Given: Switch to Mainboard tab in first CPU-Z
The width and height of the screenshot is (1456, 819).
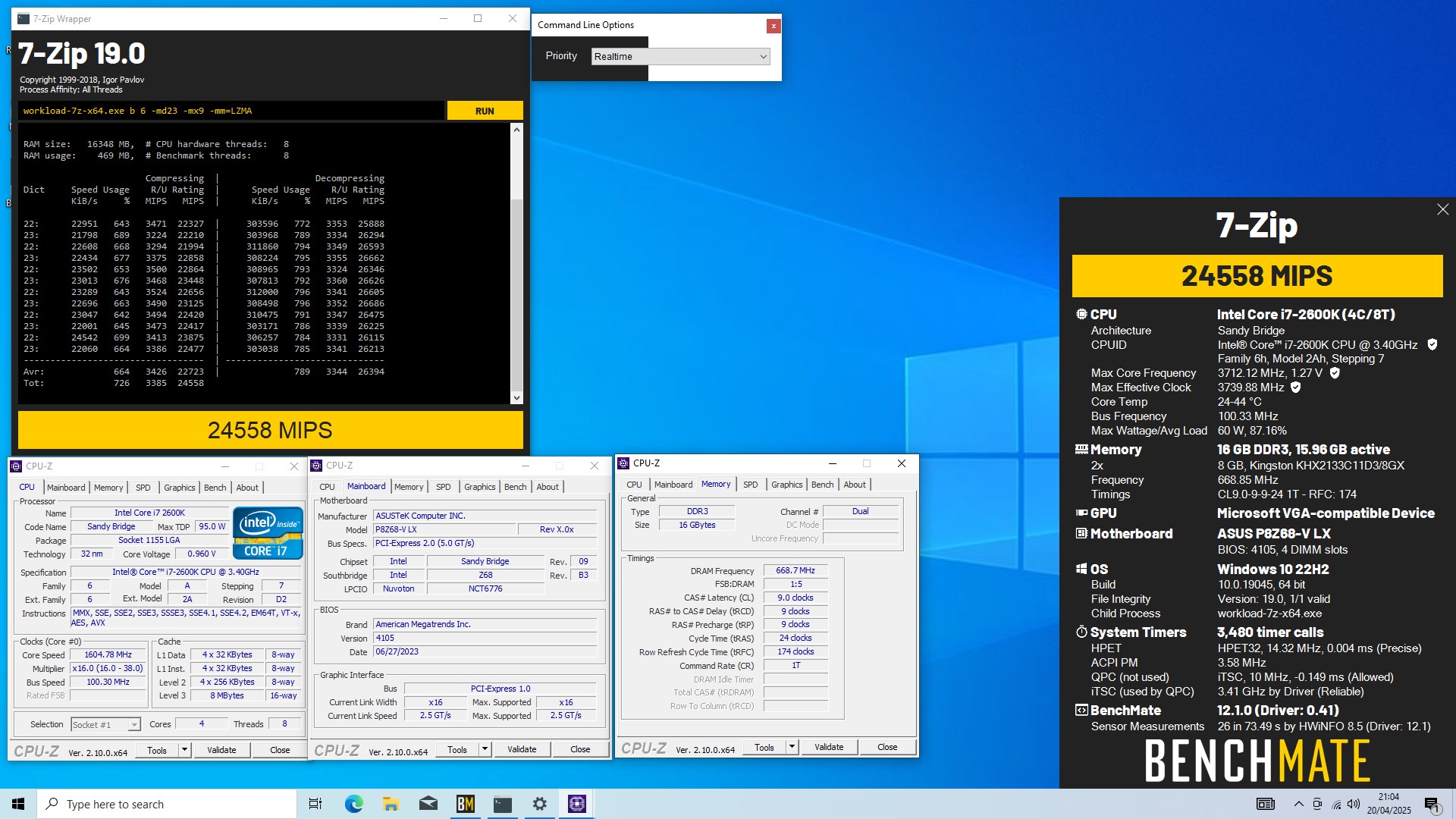Looking at the screenshot, I should click(66, 488).
